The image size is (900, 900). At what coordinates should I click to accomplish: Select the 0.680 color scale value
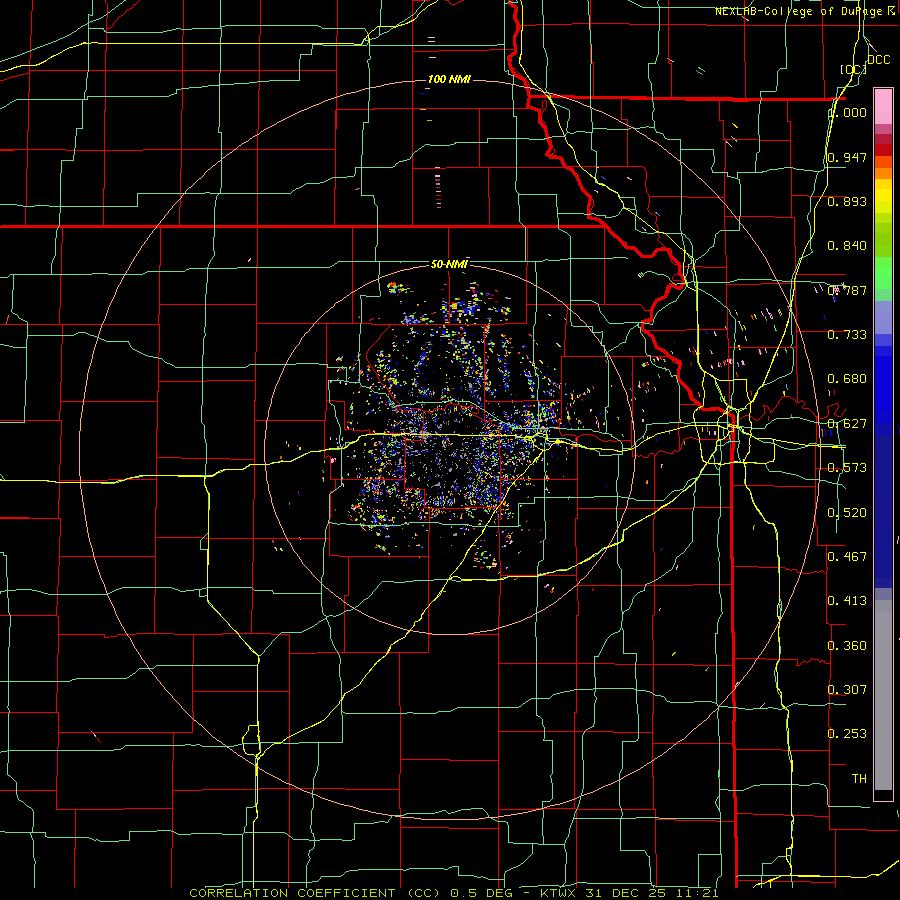847,379
